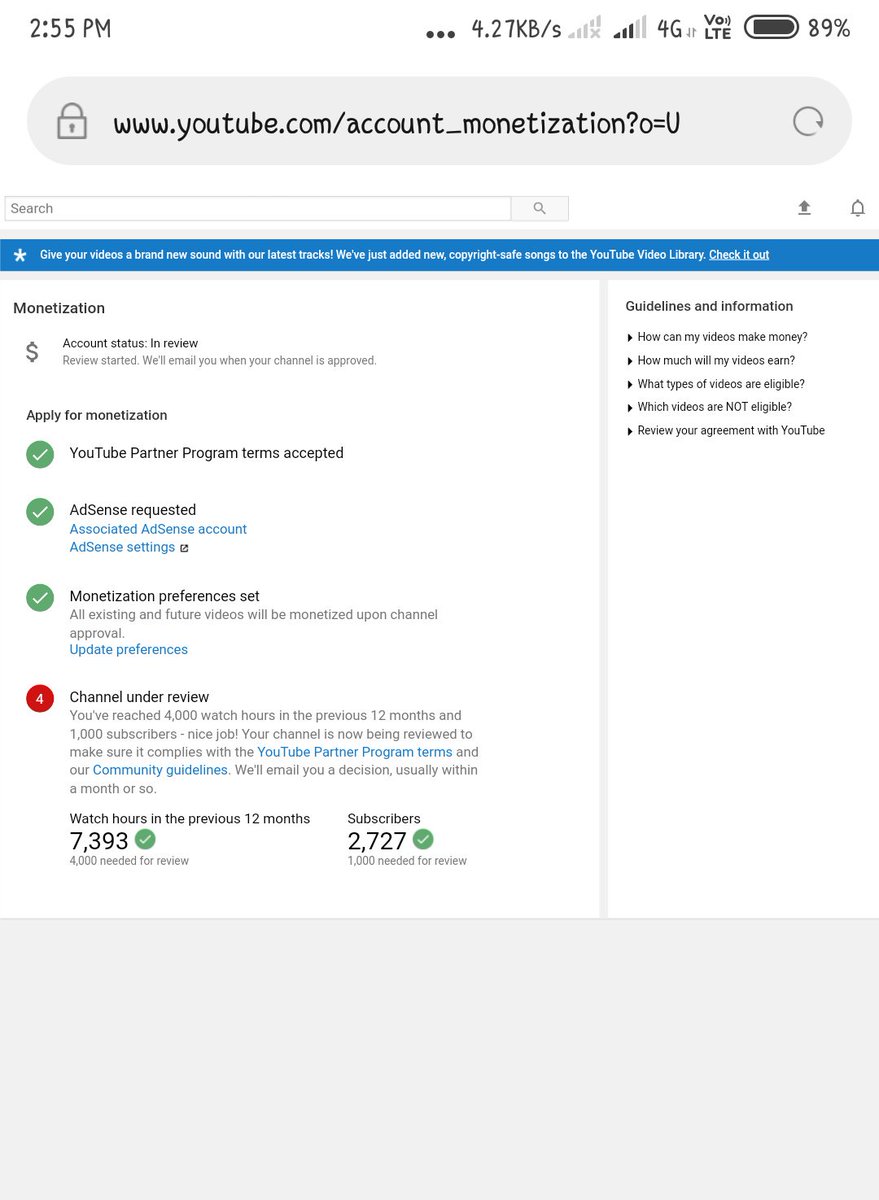The width and height of the screenshot is (879, 1200).
Task: Tap the 89% battery percentage
Action: (829, 29)
